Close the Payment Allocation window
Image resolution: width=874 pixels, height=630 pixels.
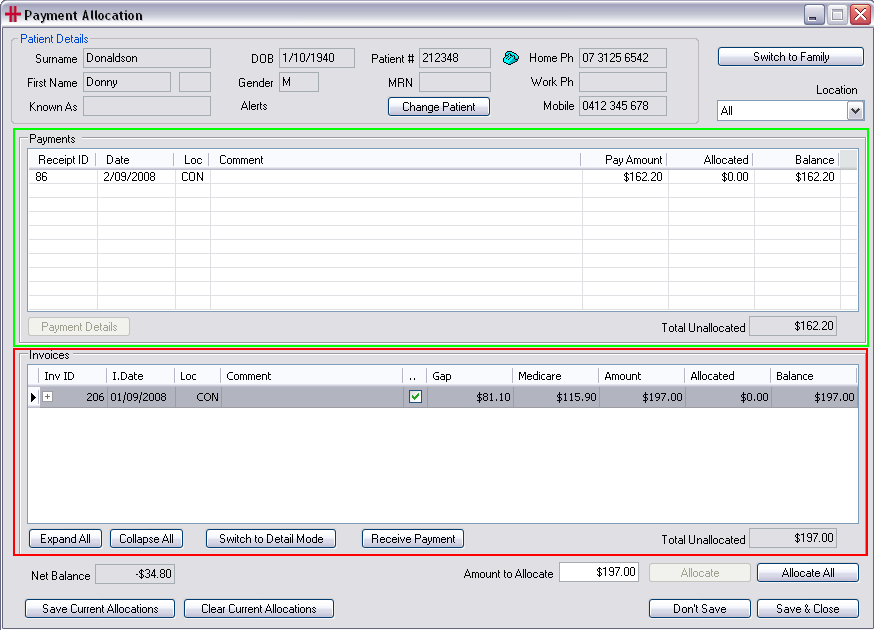pos(861,14)
